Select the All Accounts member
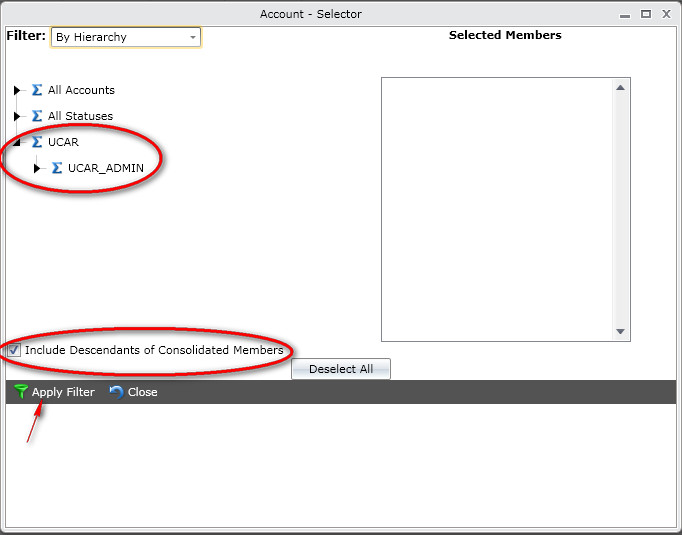This screenshot has width=682, height=535. point(81,90)
